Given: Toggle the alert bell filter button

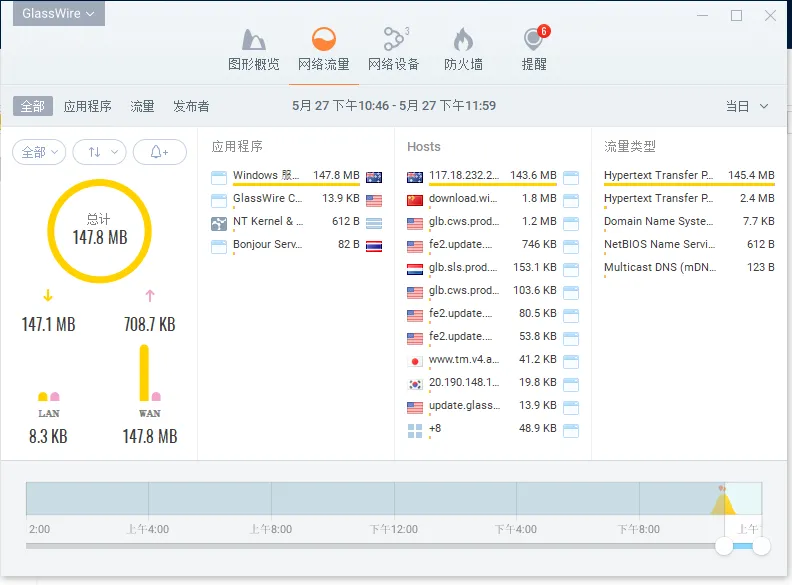Looking at the screenshot, I should (x=159, y=152).
